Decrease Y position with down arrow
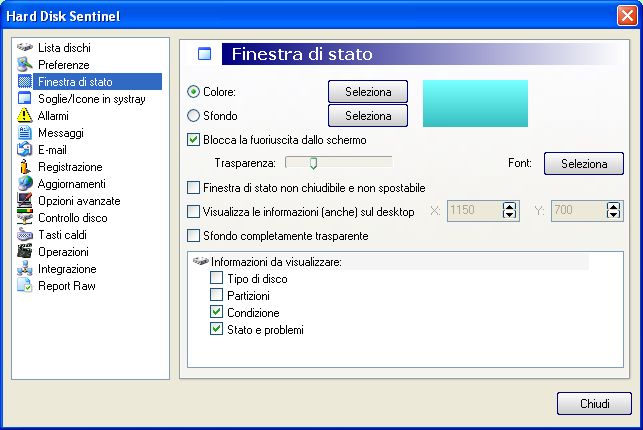 (613, 214)
